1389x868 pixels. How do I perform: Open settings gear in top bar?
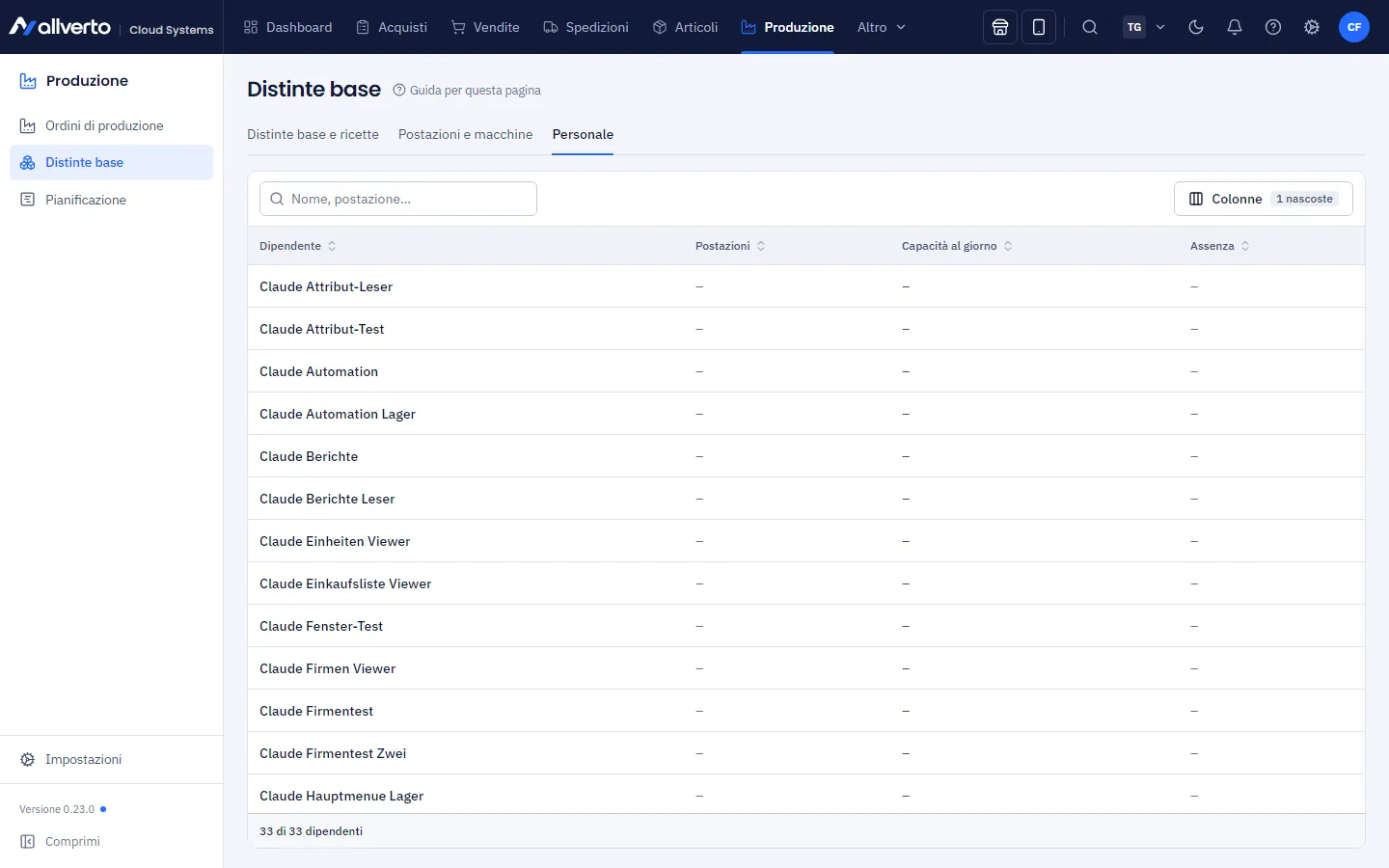[1312, 27]
